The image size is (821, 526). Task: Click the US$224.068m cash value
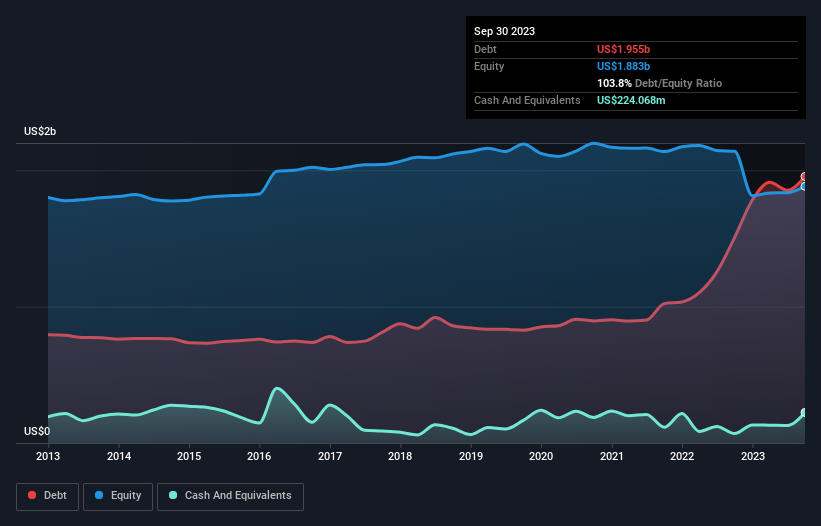click(x=631, y=100)
